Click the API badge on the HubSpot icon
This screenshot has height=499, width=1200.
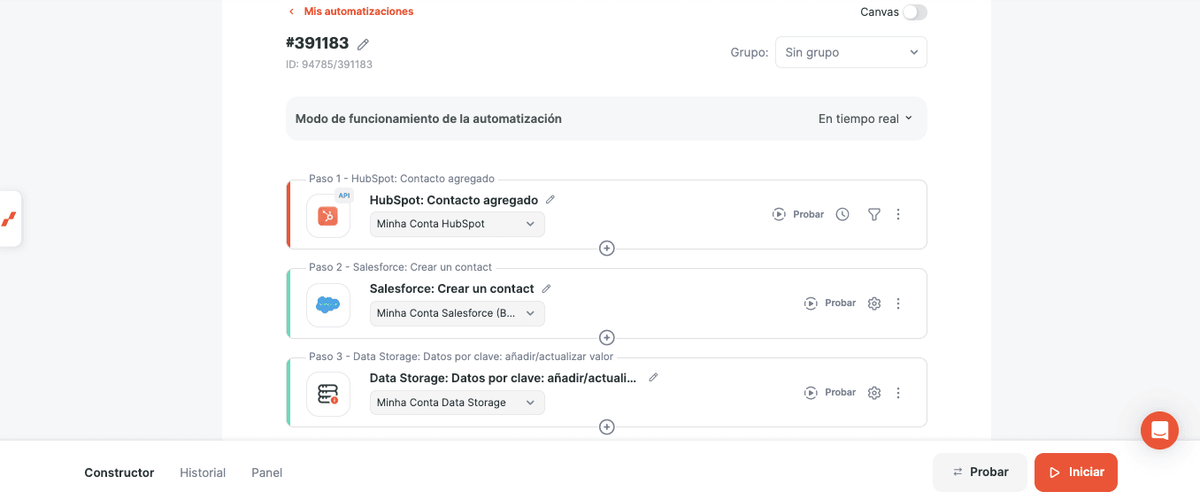[x=345, y=195]
